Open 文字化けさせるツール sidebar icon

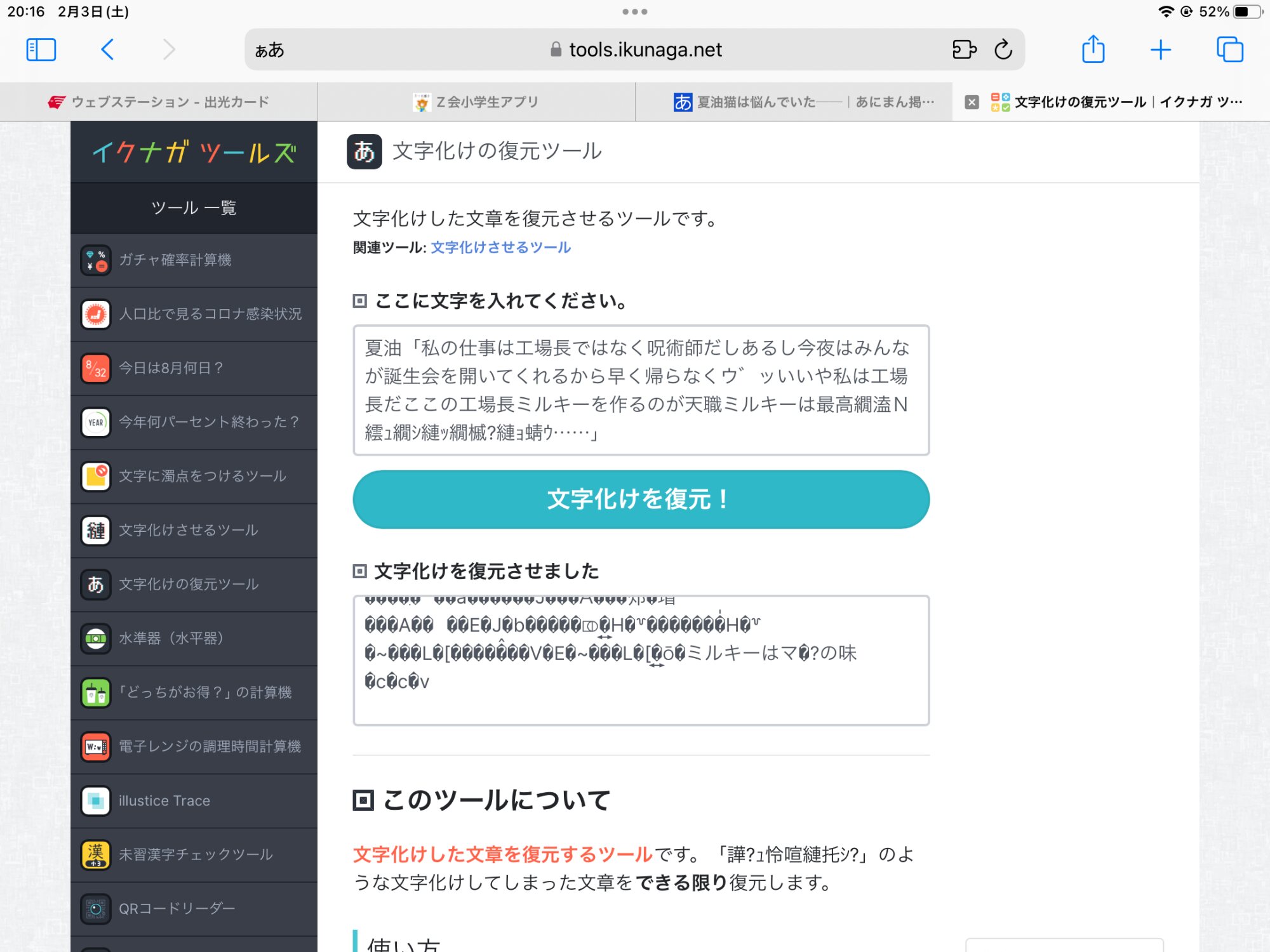[96, 530]
